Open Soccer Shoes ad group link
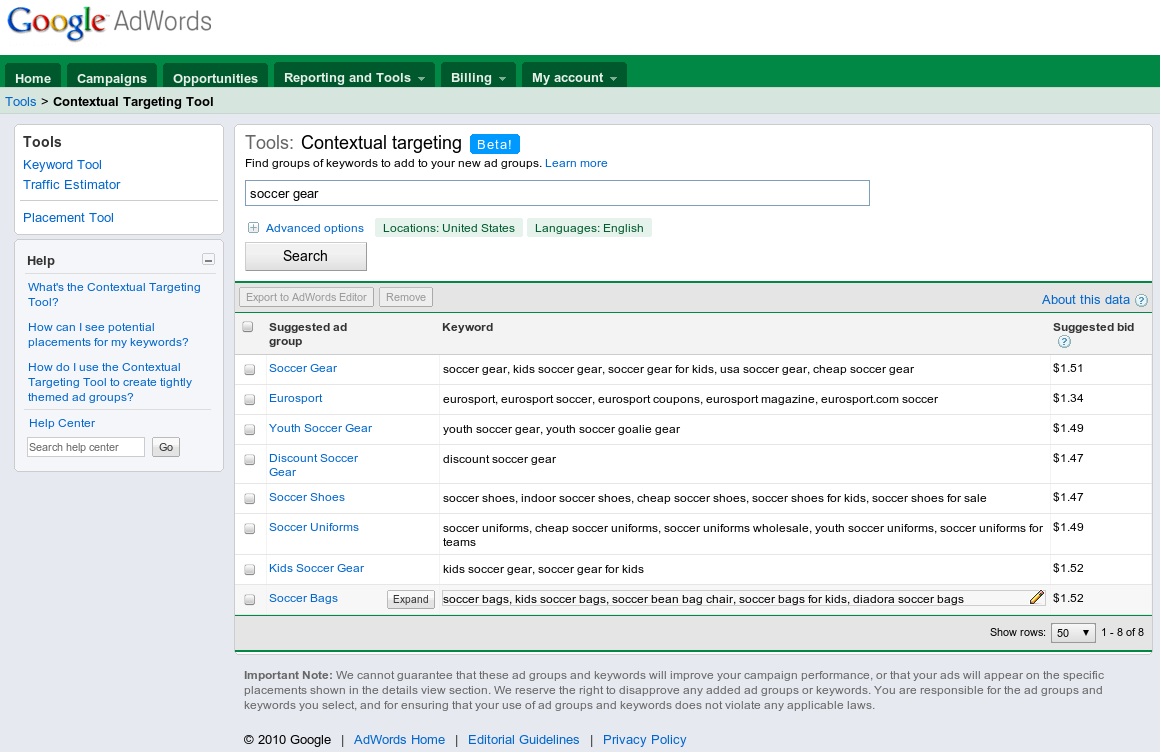Image resolution: width=1161 pixels, height=754 pixels. click(x=307, y=497)
